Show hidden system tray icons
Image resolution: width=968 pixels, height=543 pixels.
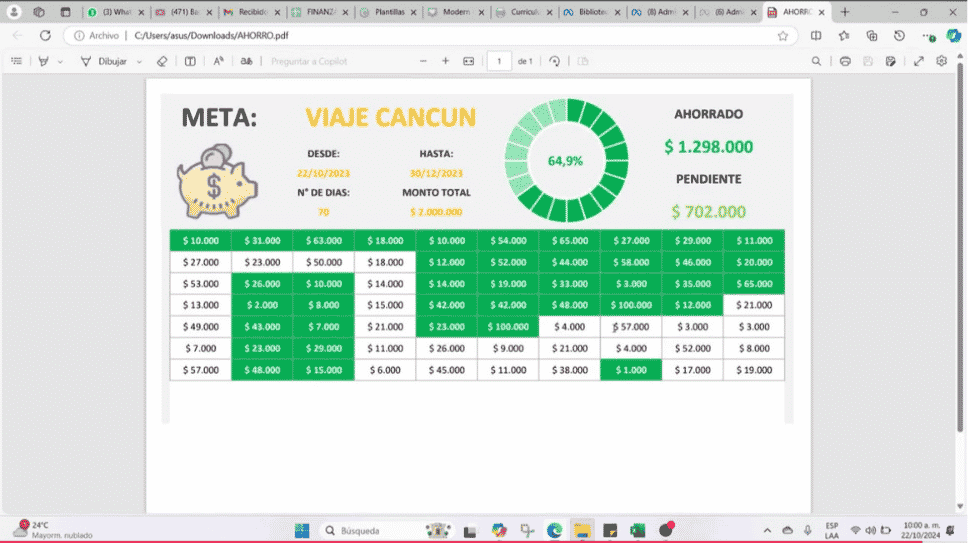point(767,531)
